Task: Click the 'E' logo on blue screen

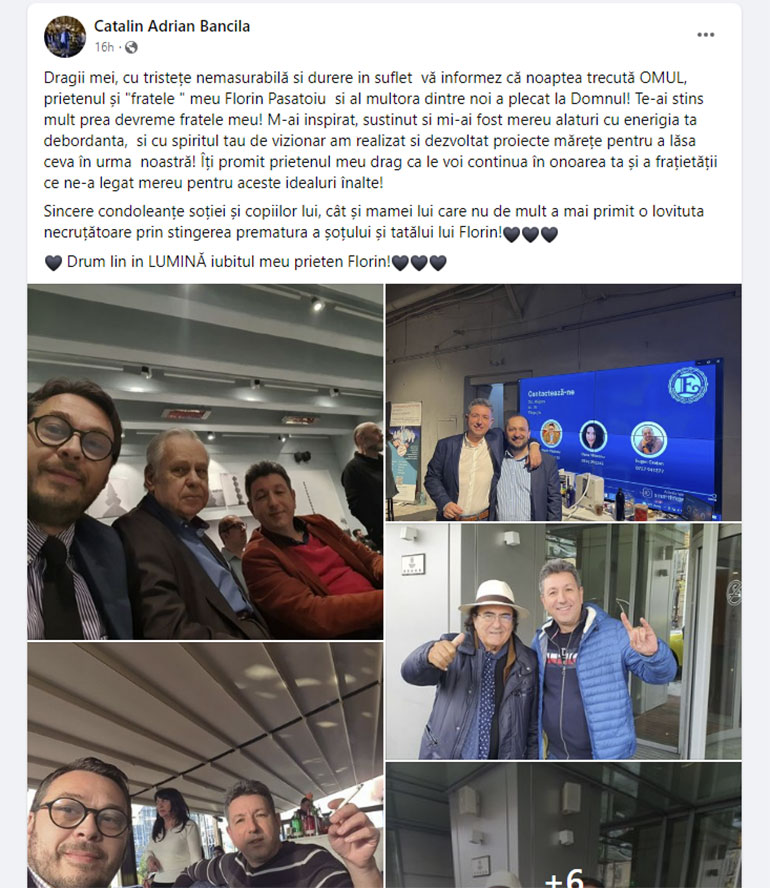Action: coord(688,385)
